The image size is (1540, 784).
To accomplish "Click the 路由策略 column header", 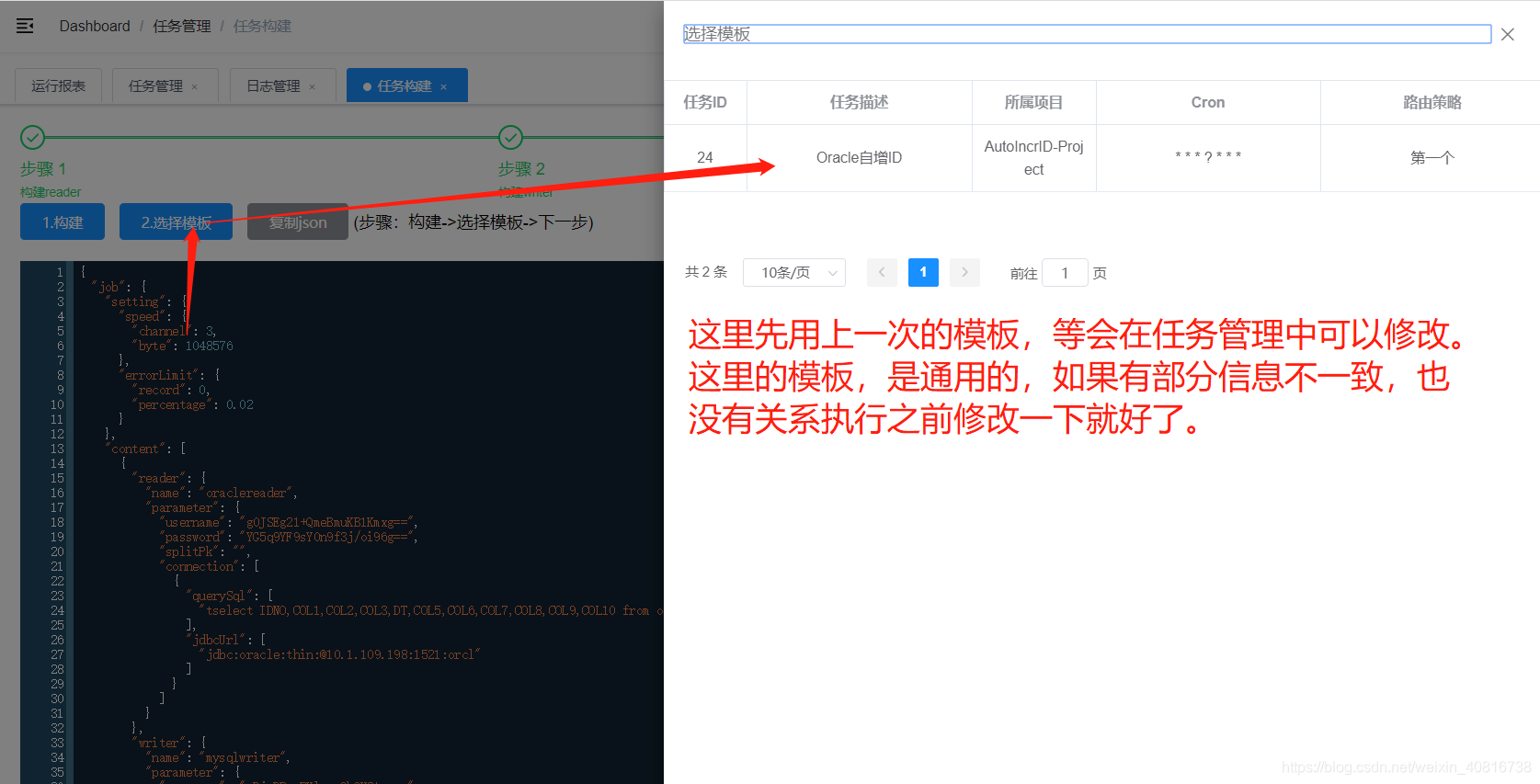I will [1432, 102].
